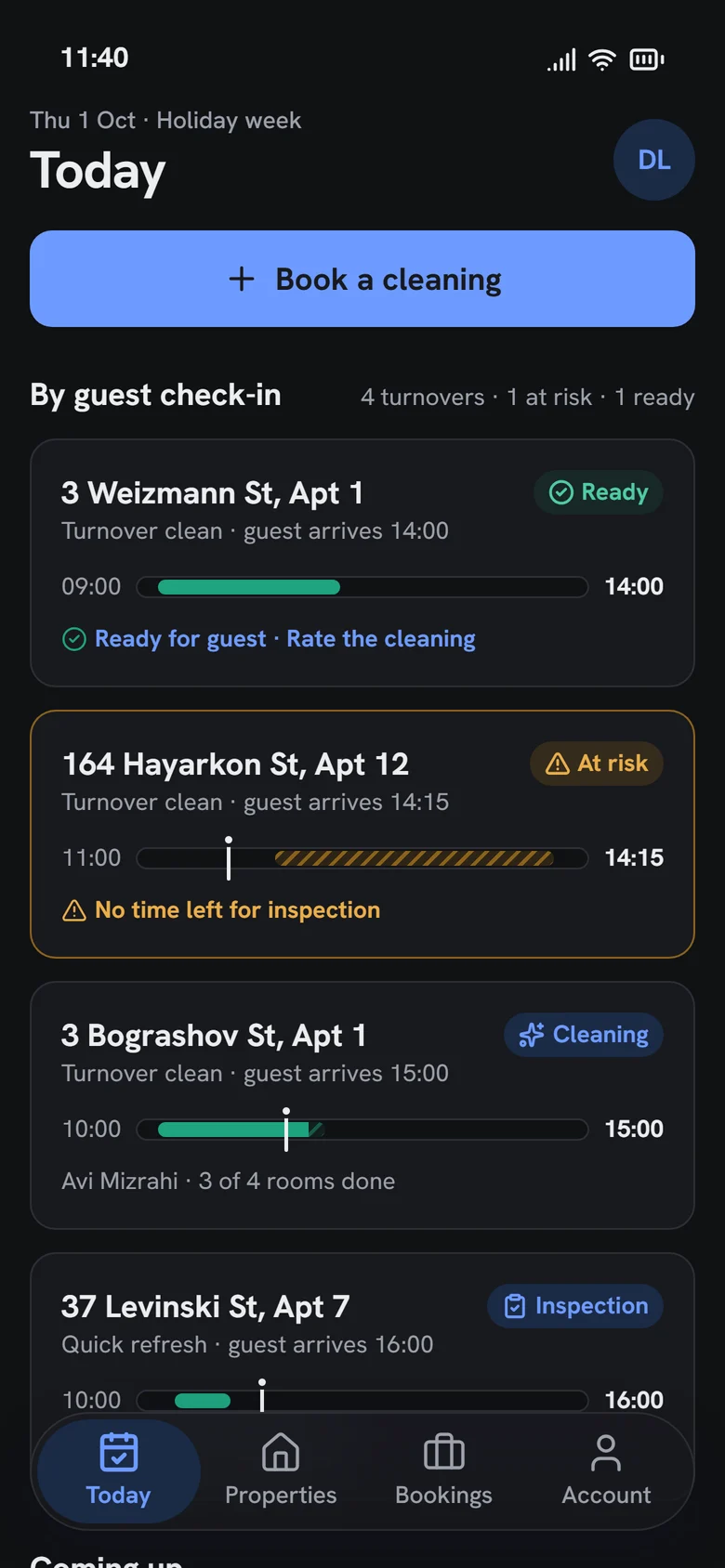Click the 37 Levinski St, Apt 7 title
The height and width of the screenshot is (1568, 725).
[205, 1307]
